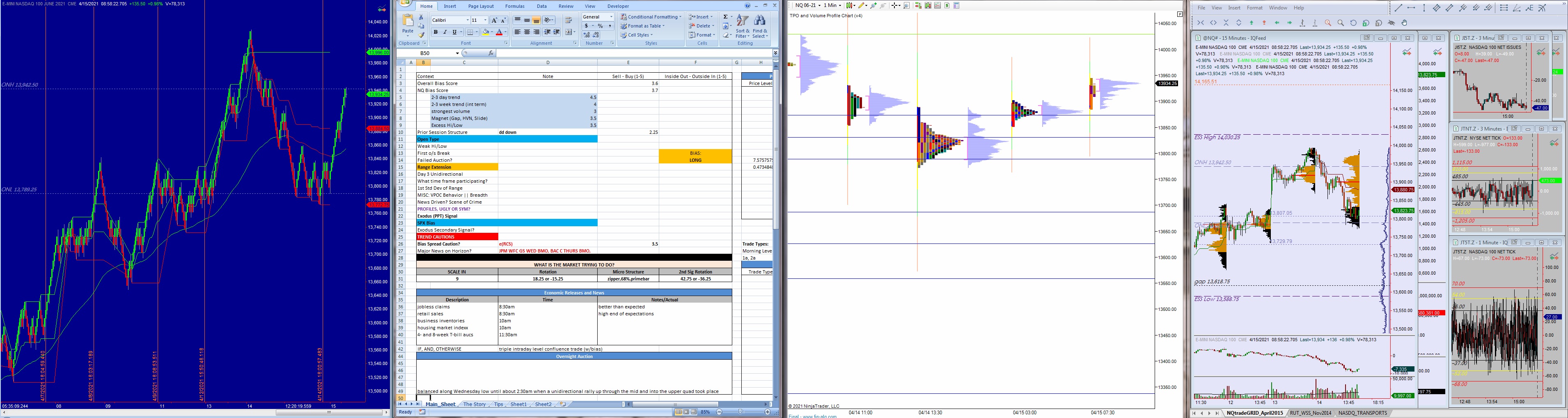Increase font size with Grow Font

click(495, 20)
